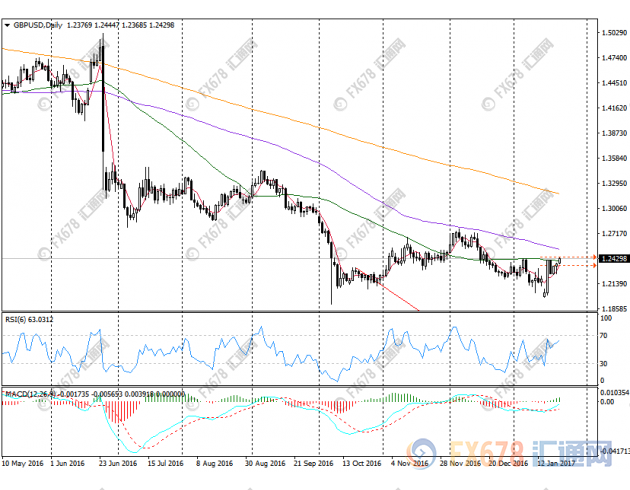Click the current price tag 1.24298

[611, 258]
